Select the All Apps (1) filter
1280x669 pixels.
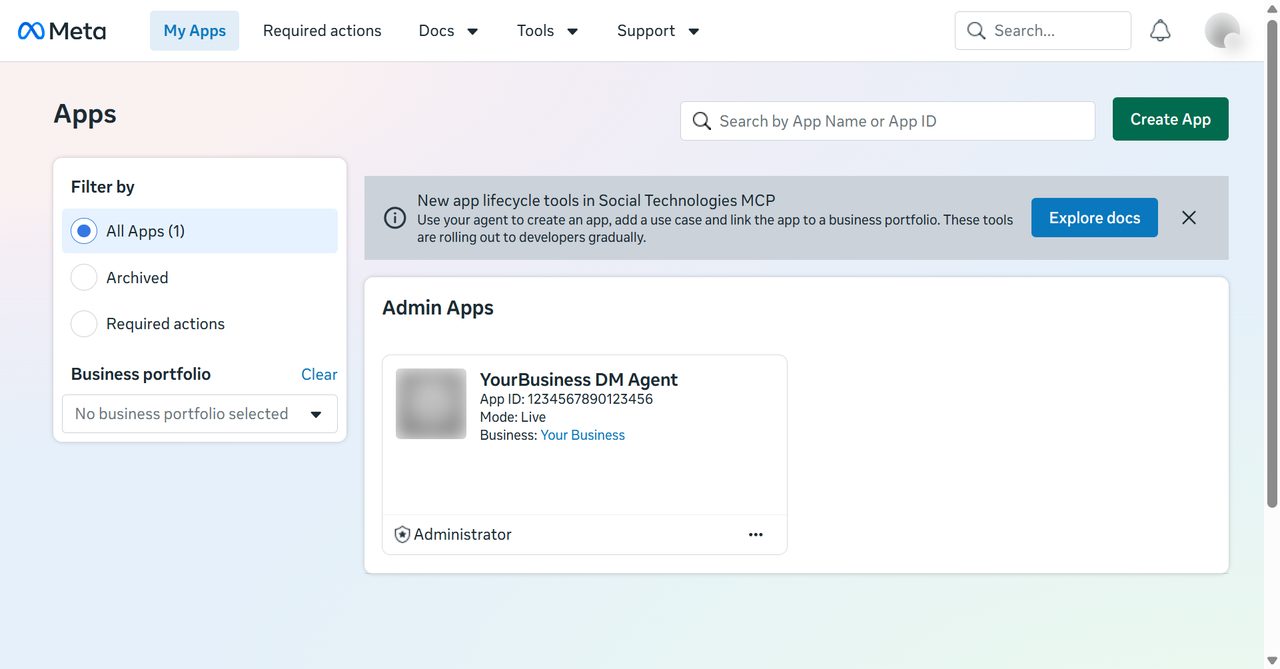(200, 231)
